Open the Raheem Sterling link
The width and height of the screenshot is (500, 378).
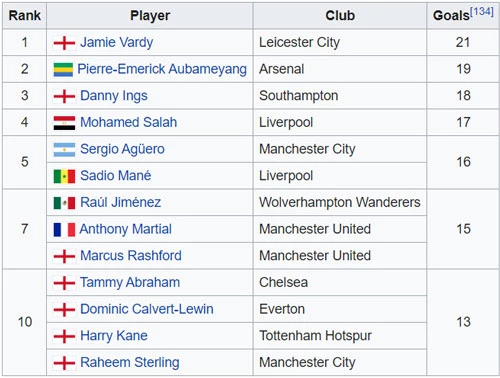click(x=130, y=363)
